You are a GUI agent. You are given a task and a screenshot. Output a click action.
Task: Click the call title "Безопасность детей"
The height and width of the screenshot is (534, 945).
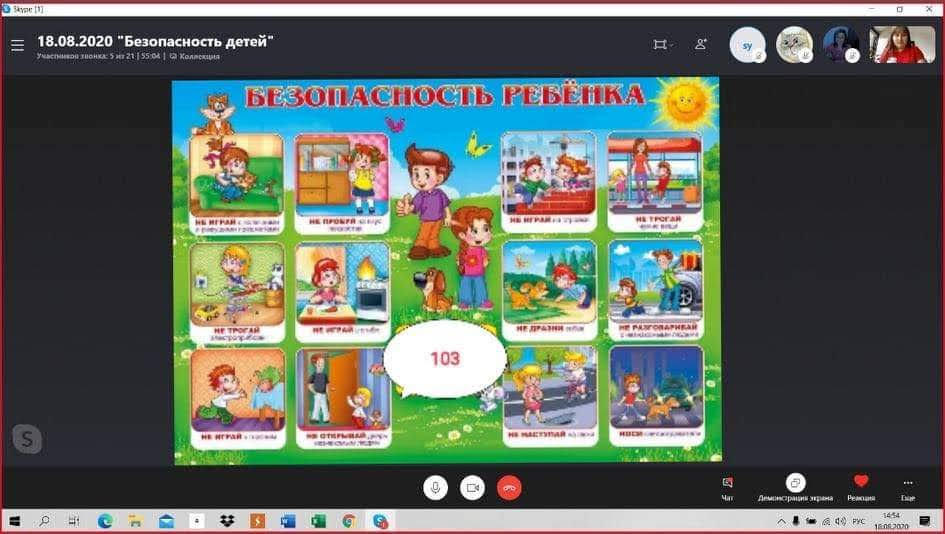click(155, 41)
